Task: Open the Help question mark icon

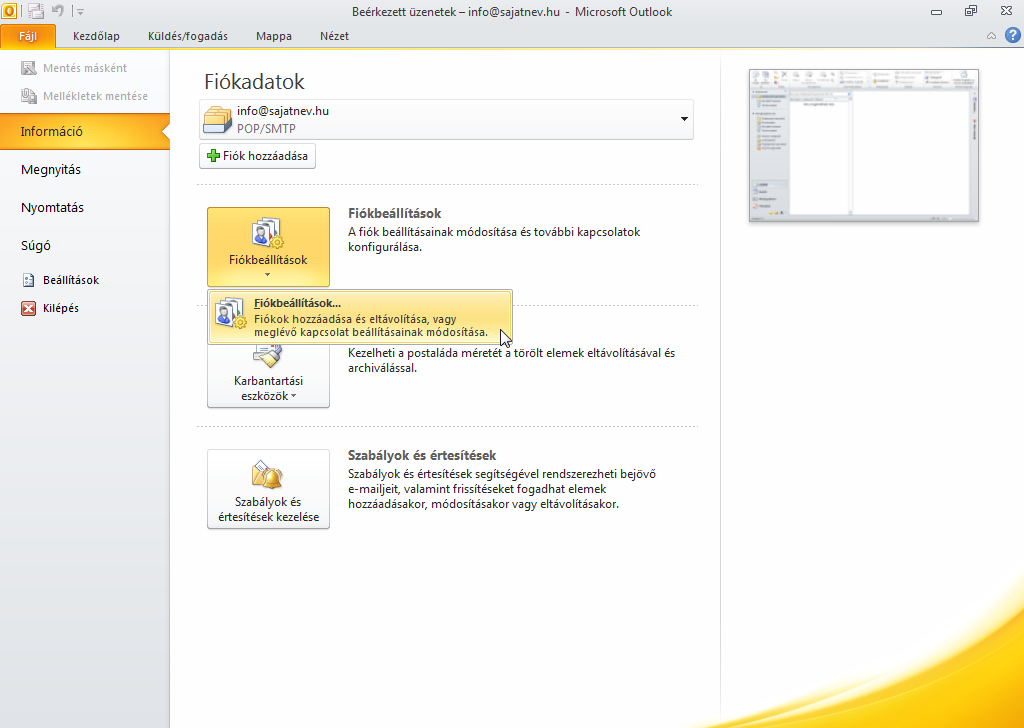Action: (x=1012, y=35)
